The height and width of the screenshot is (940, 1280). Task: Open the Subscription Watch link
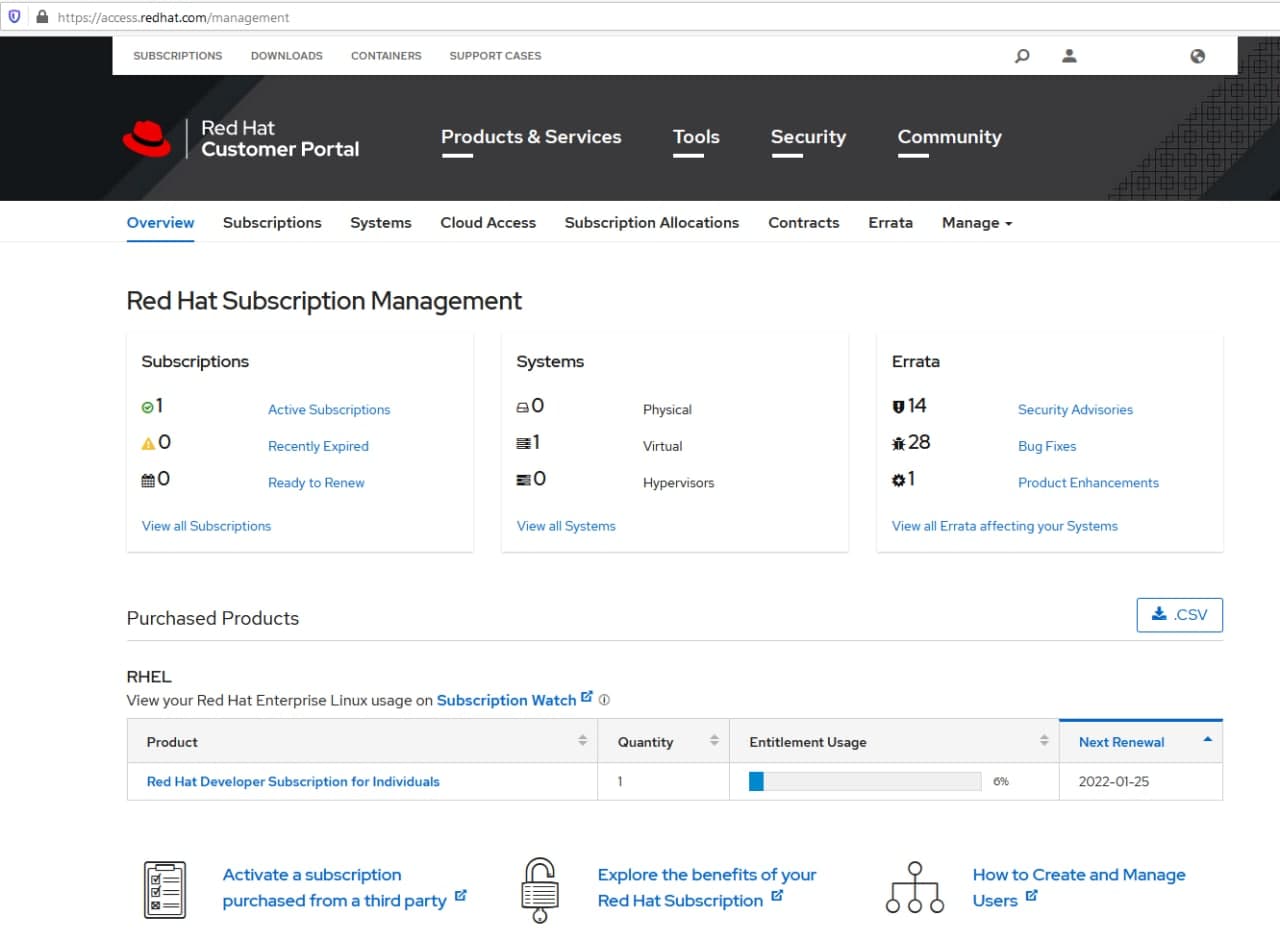tap(506, 700)
